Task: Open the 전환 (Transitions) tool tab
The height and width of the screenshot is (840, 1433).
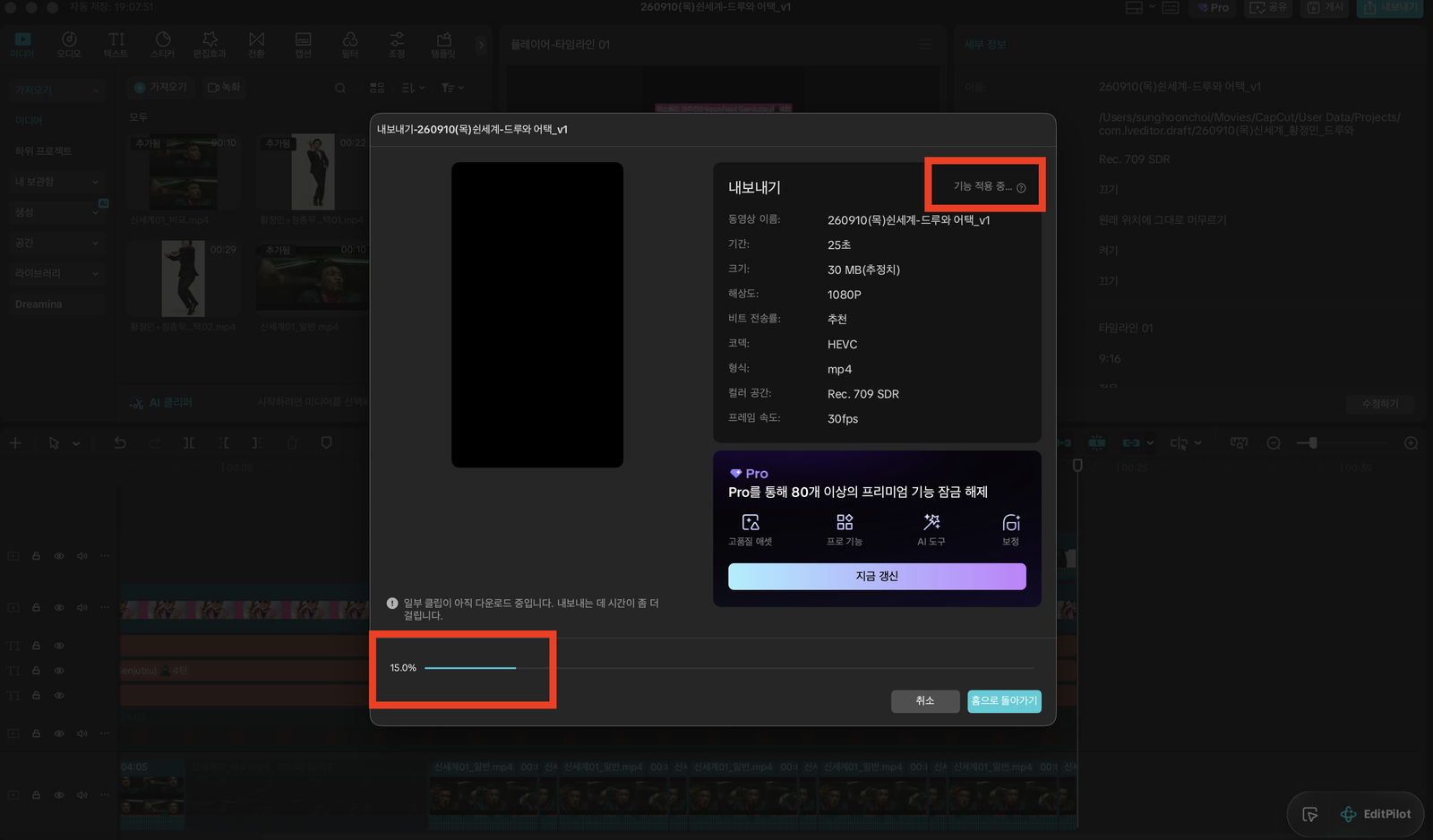Action: coord(257,45)
